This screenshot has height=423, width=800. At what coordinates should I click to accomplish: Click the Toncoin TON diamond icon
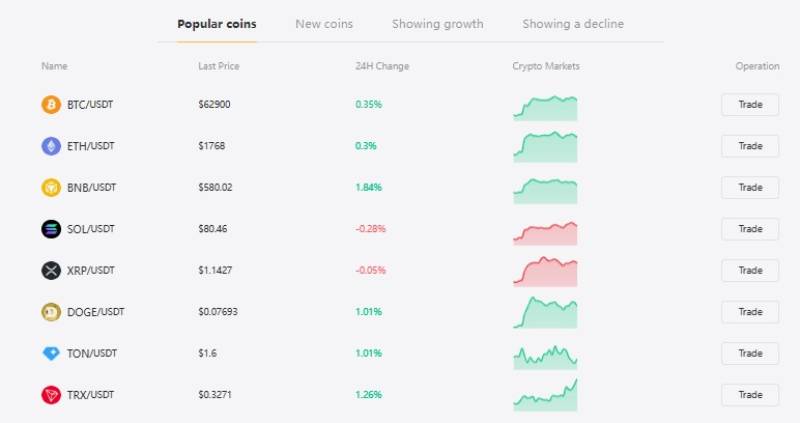(x=51, y=353)
